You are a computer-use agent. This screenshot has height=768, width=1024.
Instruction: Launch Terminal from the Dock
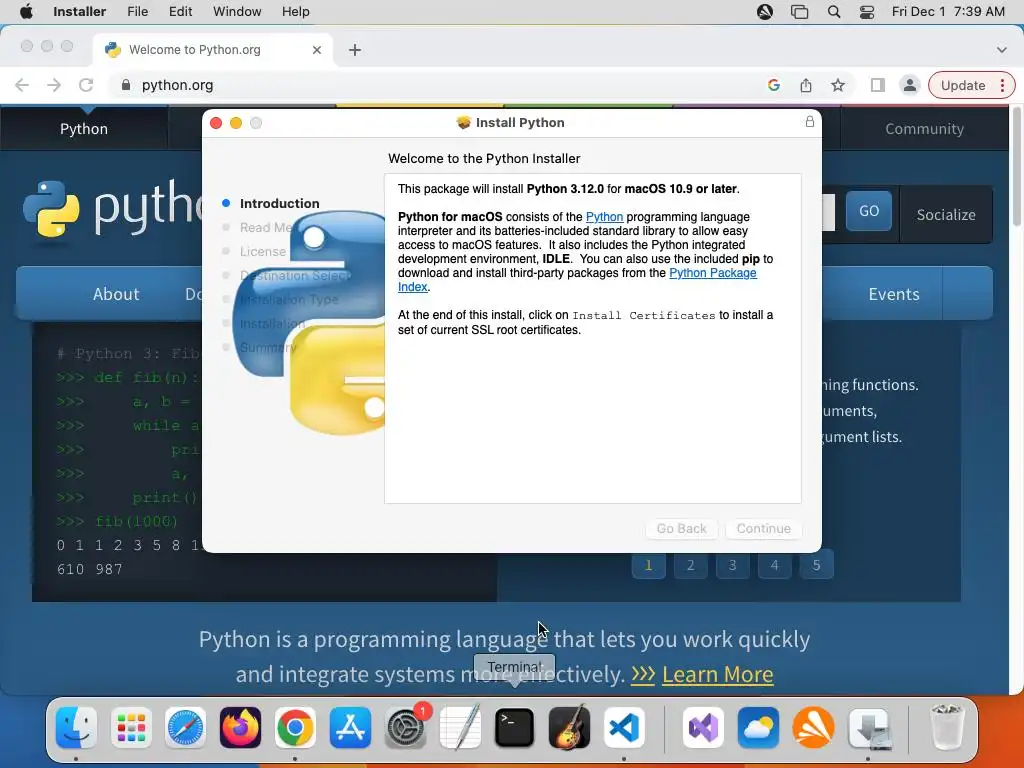(515, 727)
